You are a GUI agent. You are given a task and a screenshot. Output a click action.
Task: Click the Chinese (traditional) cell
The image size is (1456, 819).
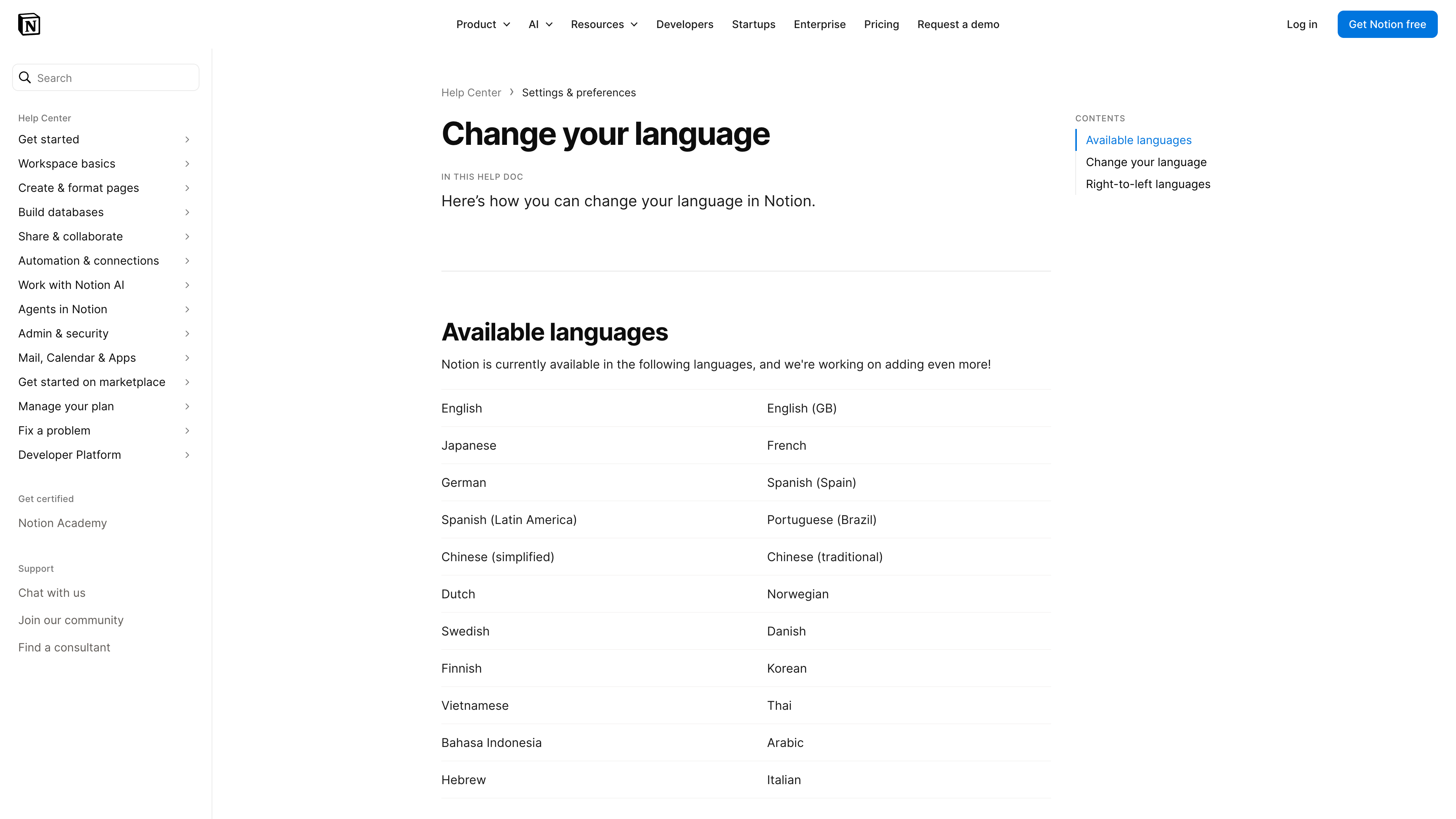825,557
